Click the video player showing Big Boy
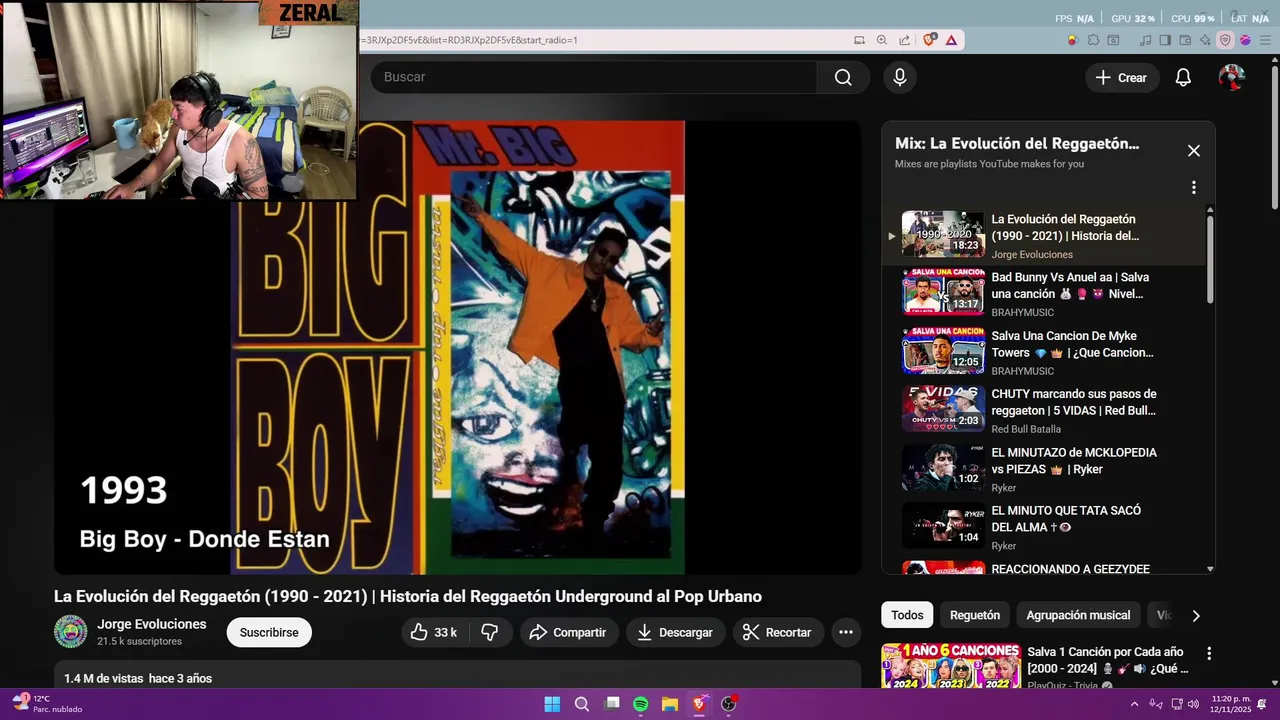The height and width of the screenshot is (720, 1280). pyautogui.click(x=457, y=347)
